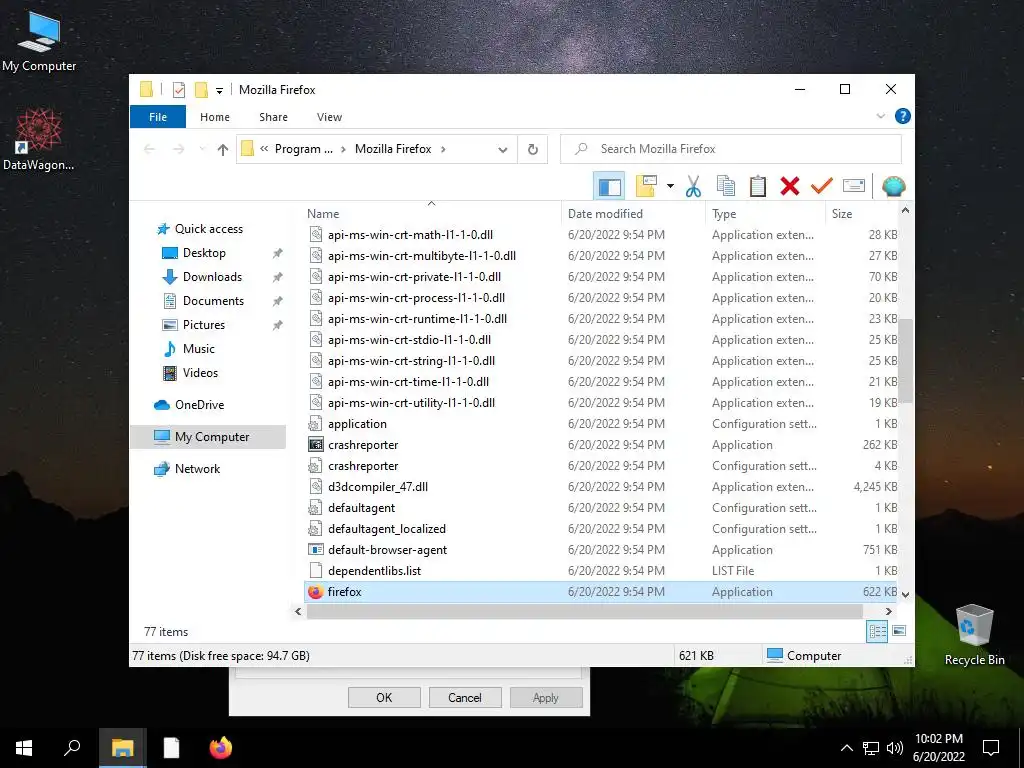The height and width of the screenshot is (768, 1024).
Task: Click the Paste clipboard icon
Action: click(x=758, y=186)
